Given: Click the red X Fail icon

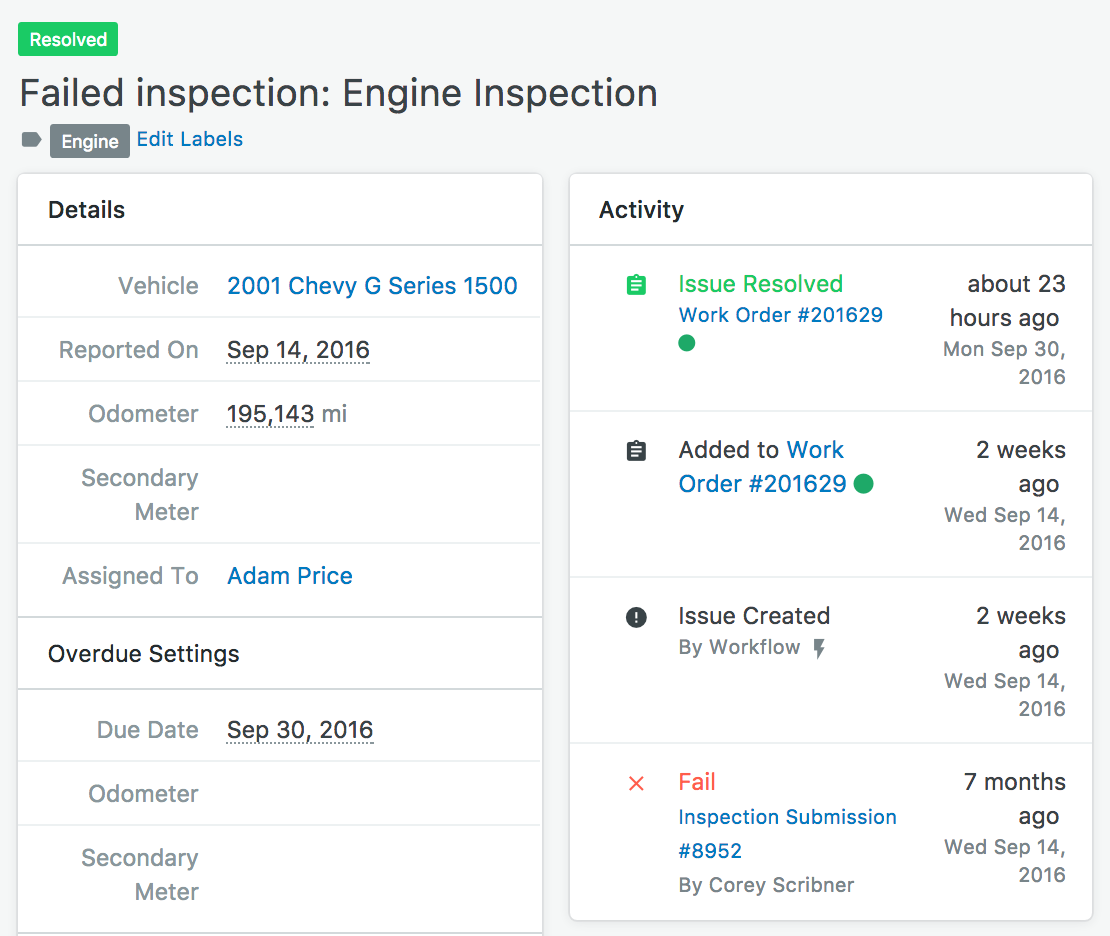Looking at the screenshot, I should [x=636, y=783].
